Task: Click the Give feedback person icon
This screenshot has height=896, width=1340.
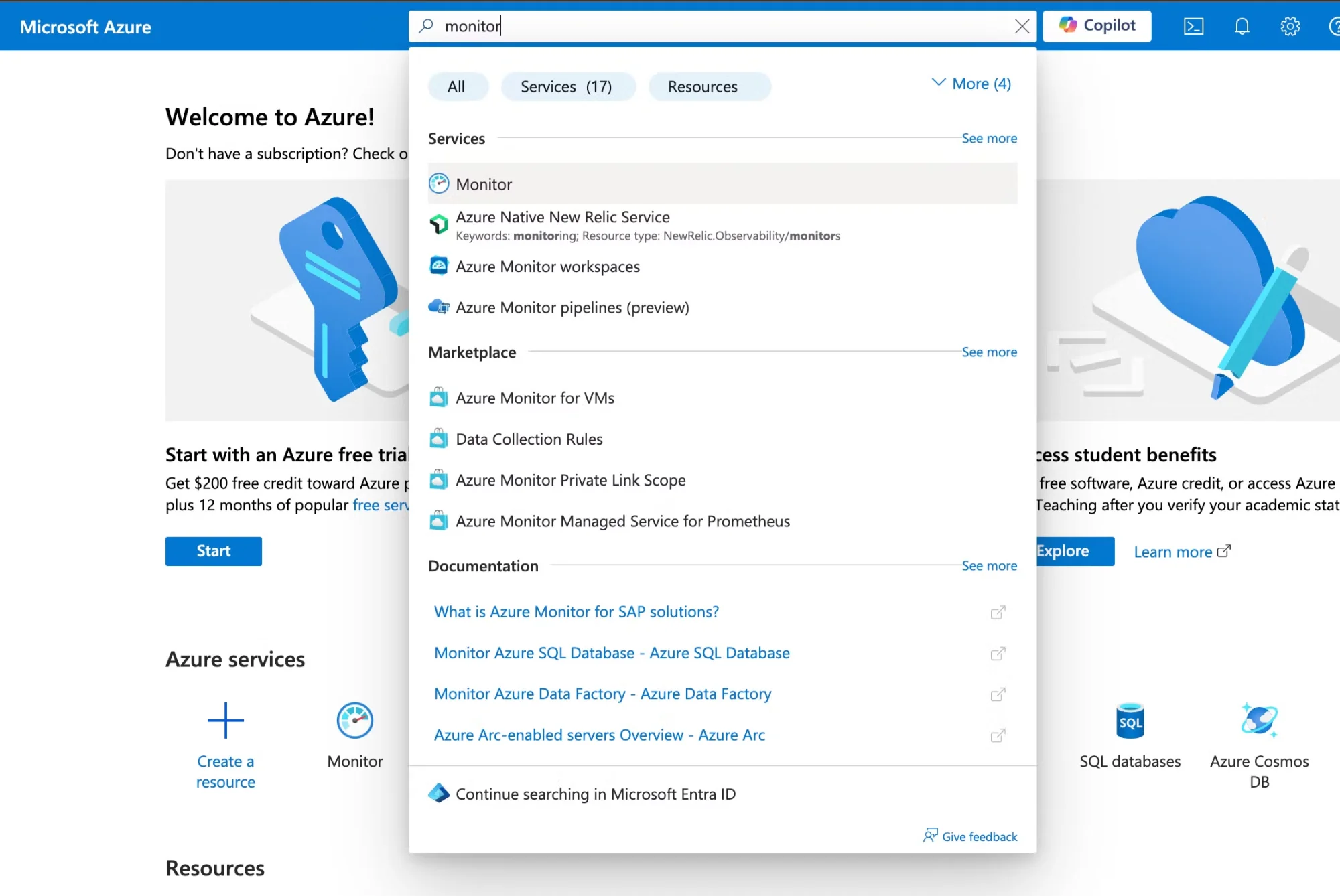Action: click(x=930, y=835)
